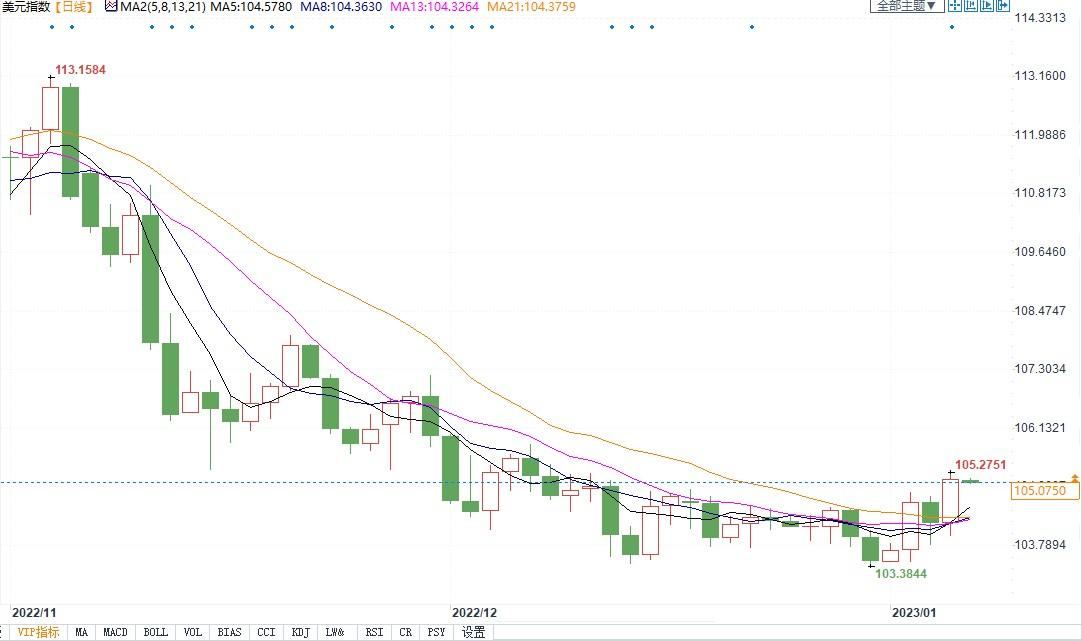Open the 设置 settings button
Screen dimensions: 1082x641
tap(474, 632)
